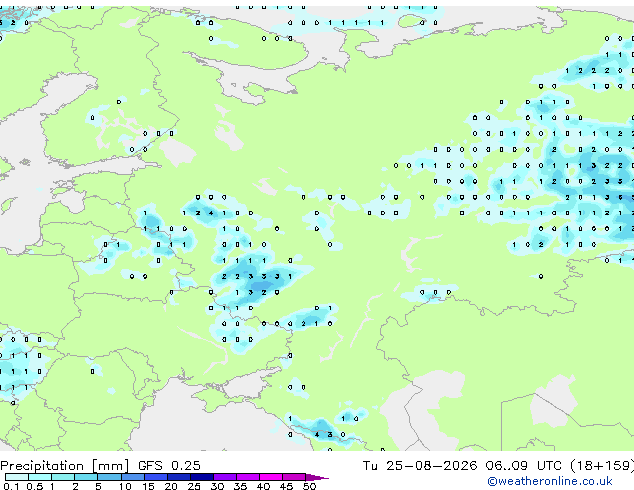
Task: Click the 1 to 2 mm legend swatch
Action: tap(63, 477)
